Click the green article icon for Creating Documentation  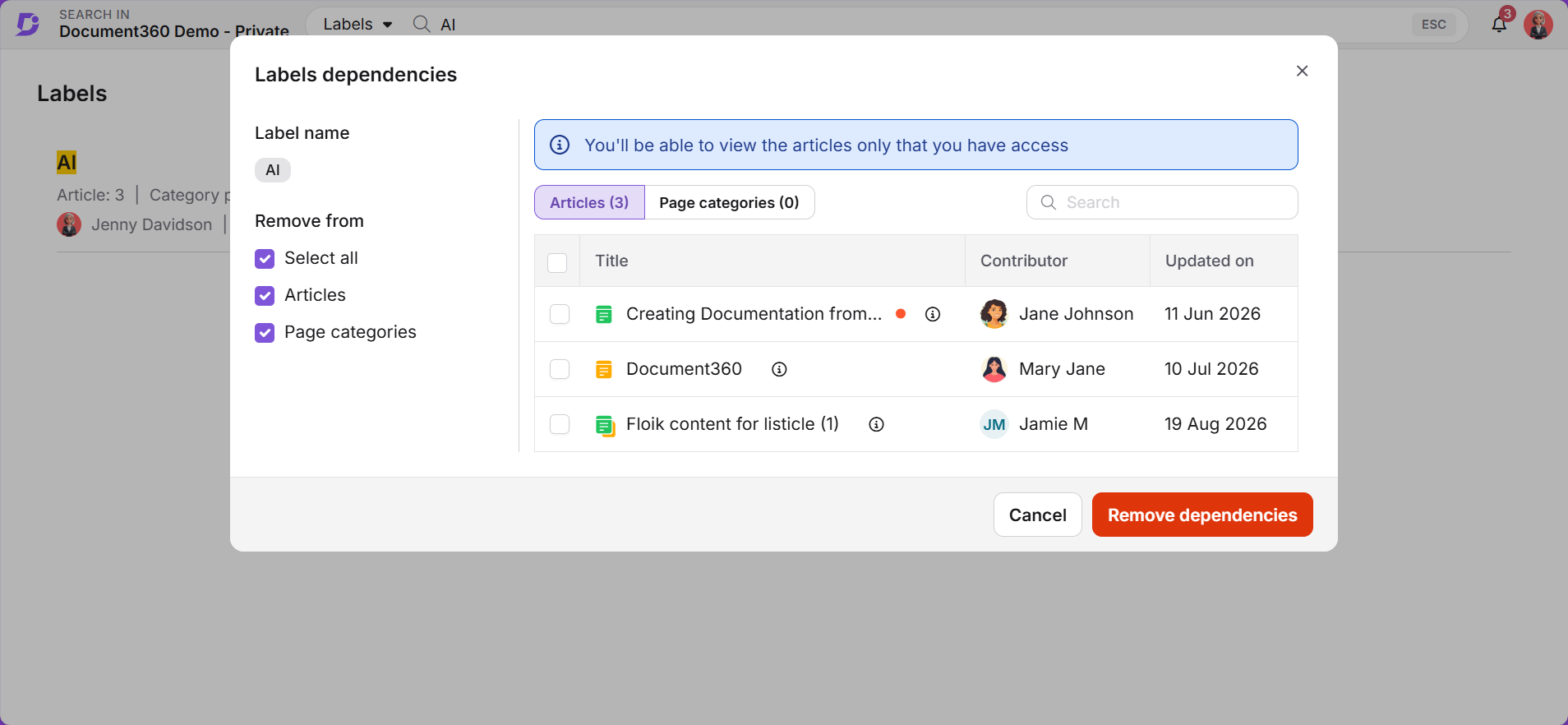tap(604, 314)
